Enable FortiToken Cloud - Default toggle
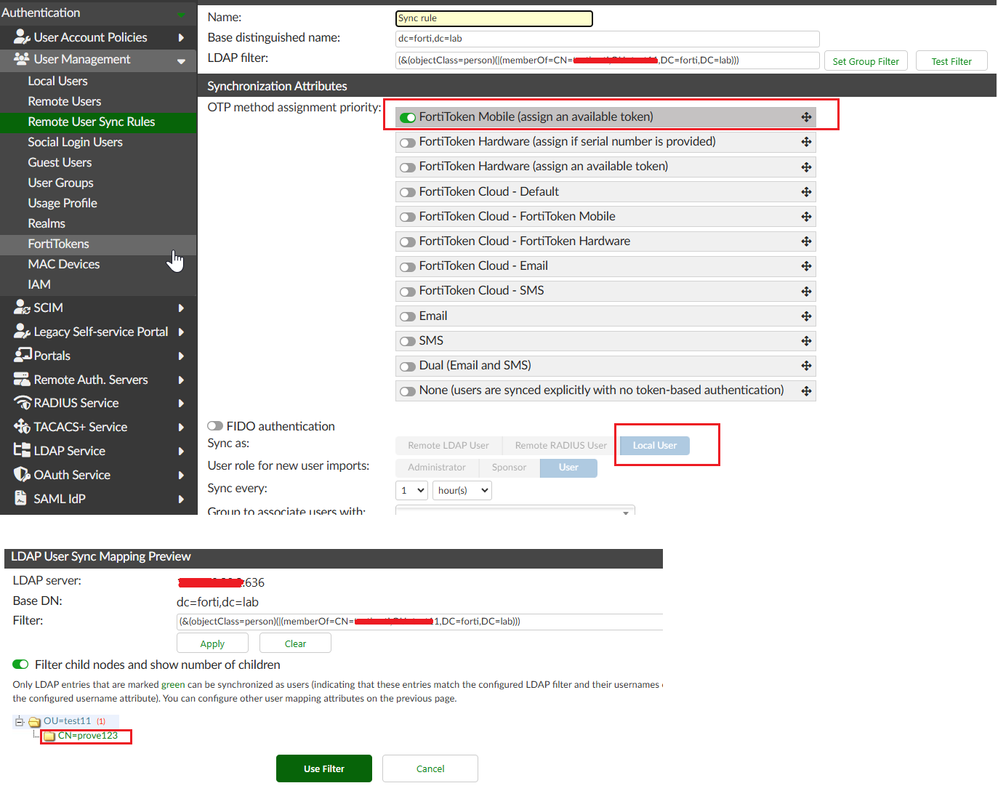 407,192
